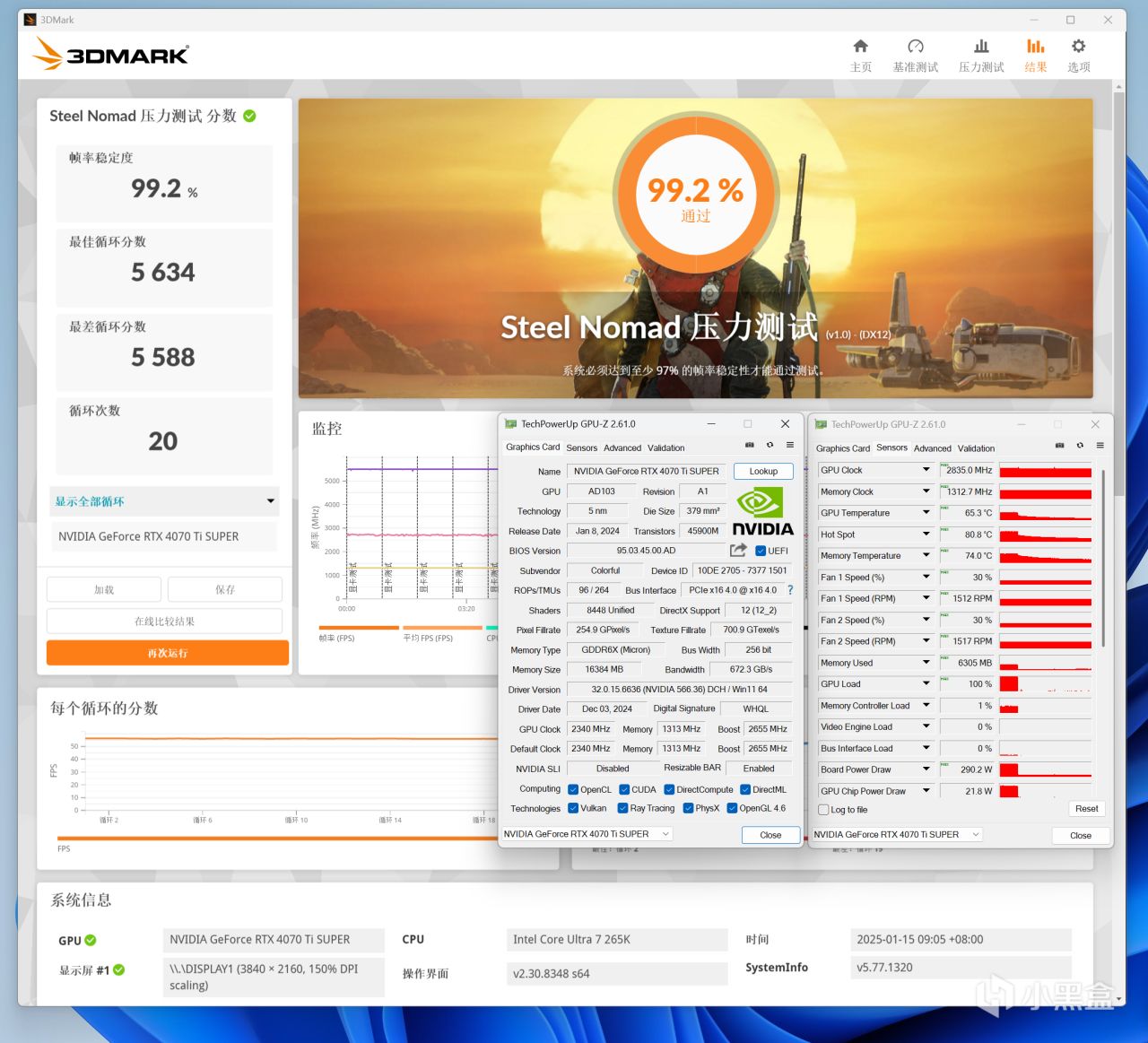Image resolution: width=1148 pixels, height=1043 pixels.
Task: Click the app icon in the Graphics Card GPU-Z title bar
Action: (511, 424)
